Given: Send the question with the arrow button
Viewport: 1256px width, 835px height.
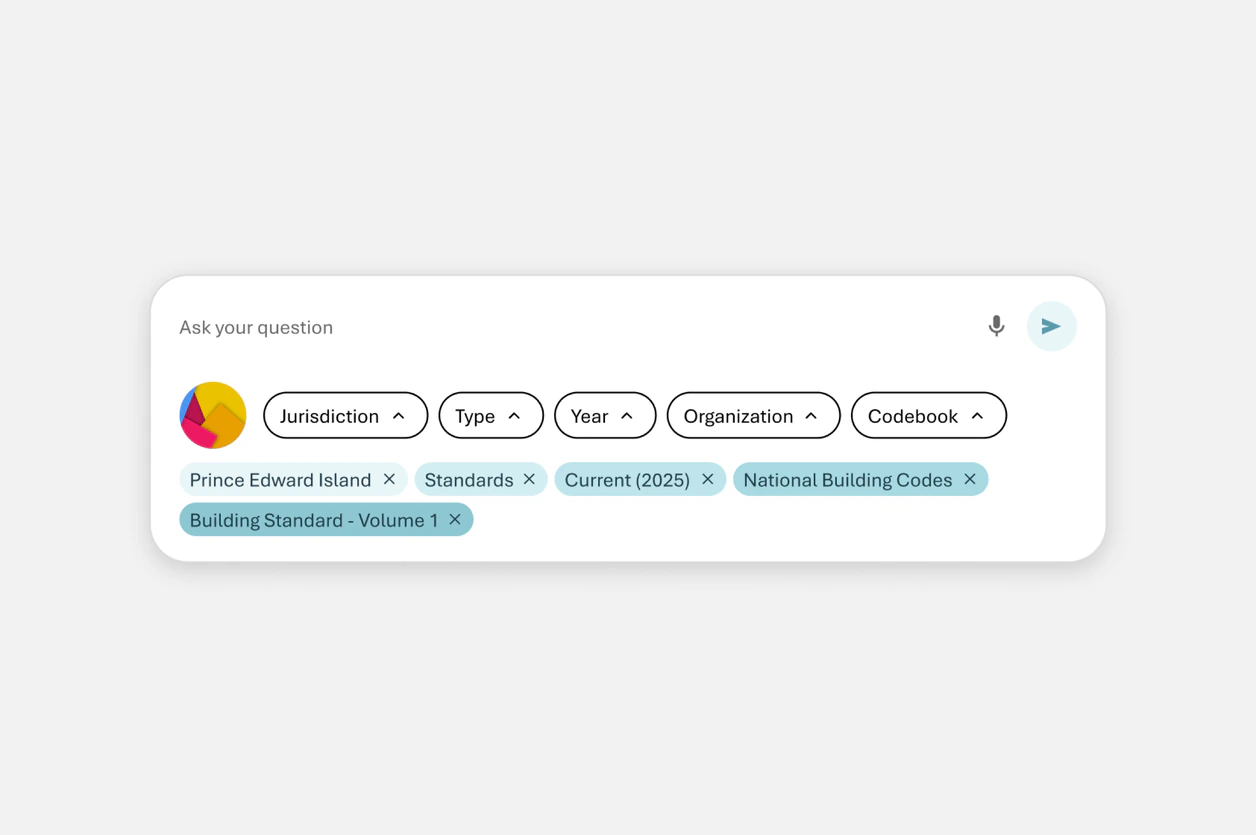Looking at the screenshot, I should (1051, 326).
